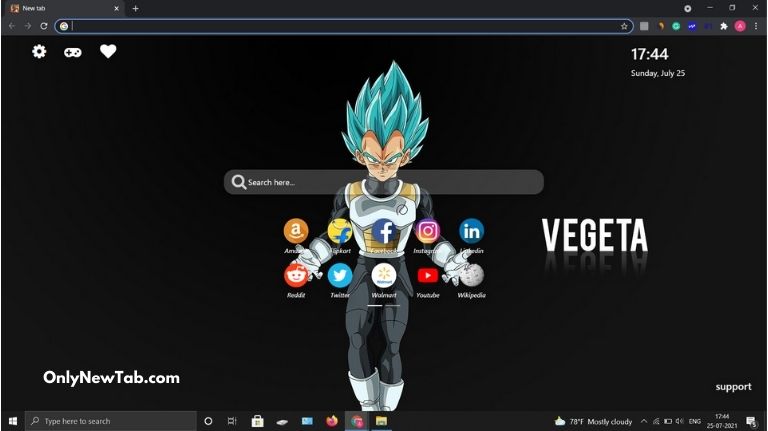Screen dimensions: 768x431
Task: Open the Windows Start menu
Action: [13, 421]
